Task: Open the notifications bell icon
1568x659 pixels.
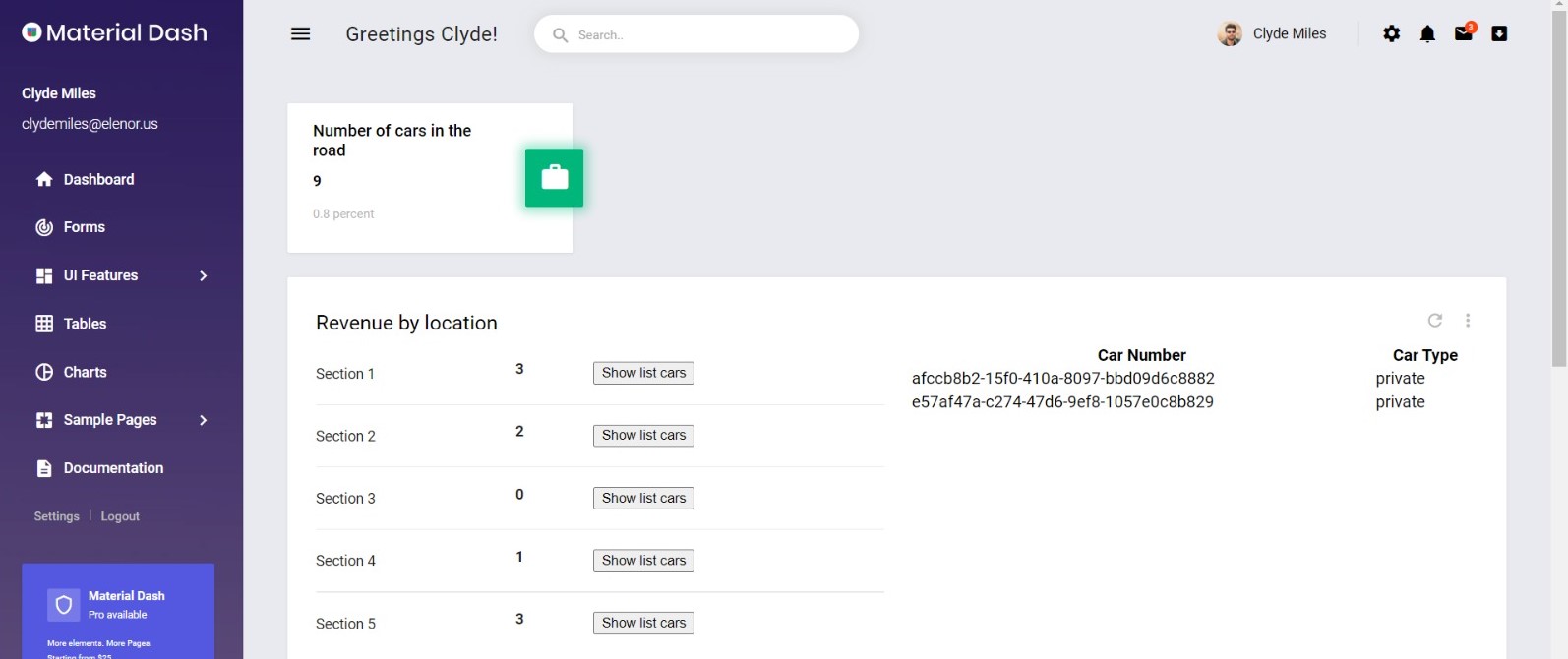Action: pyautogui.click(x=1427, y=33)
